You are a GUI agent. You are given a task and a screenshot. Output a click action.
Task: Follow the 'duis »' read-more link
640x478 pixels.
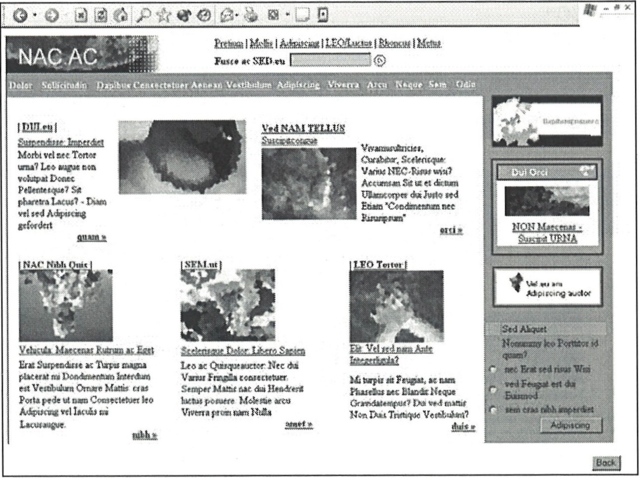tap(463, 427)
